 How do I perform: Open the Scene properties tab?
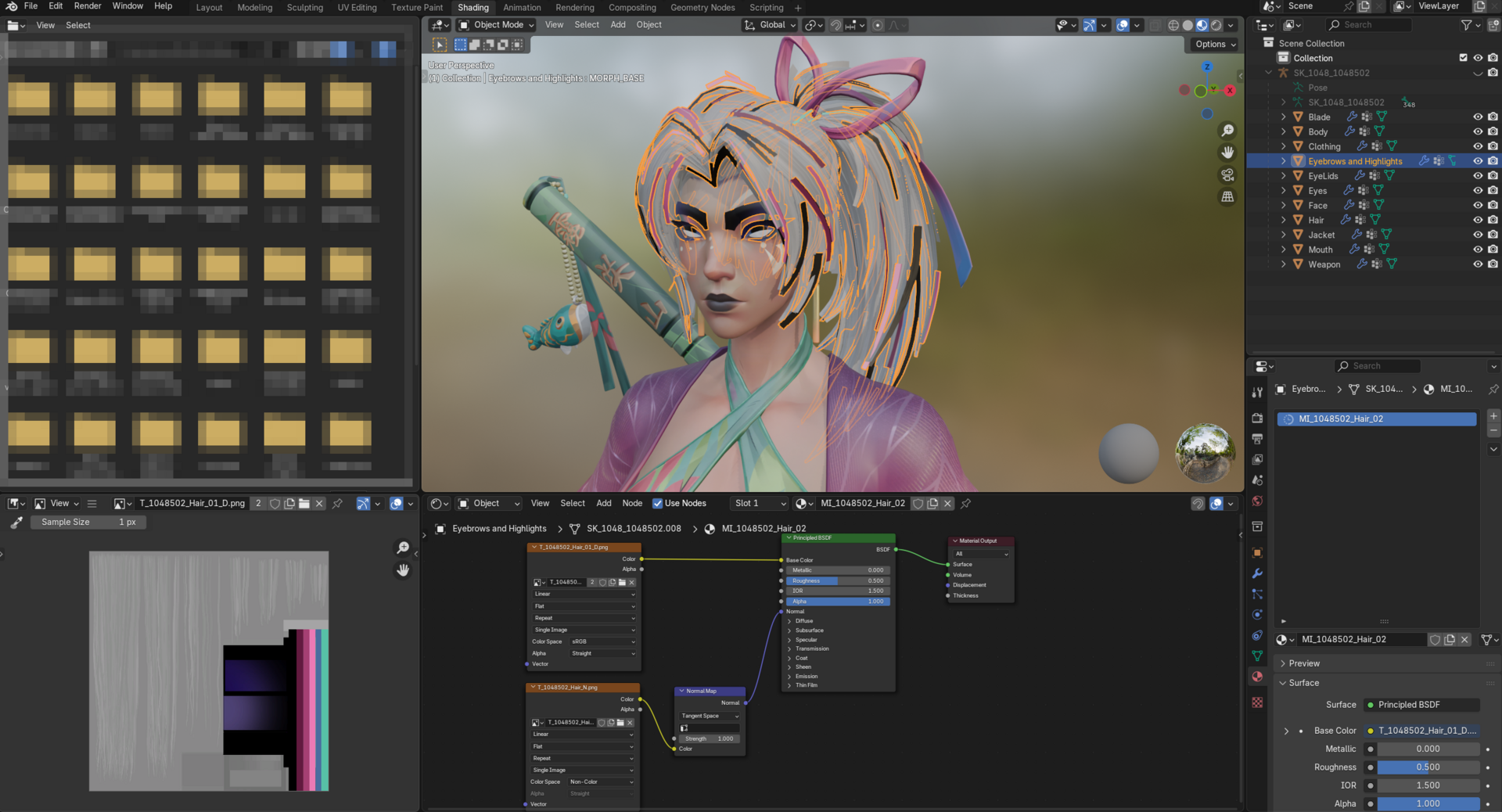(x=1257, y=480)
